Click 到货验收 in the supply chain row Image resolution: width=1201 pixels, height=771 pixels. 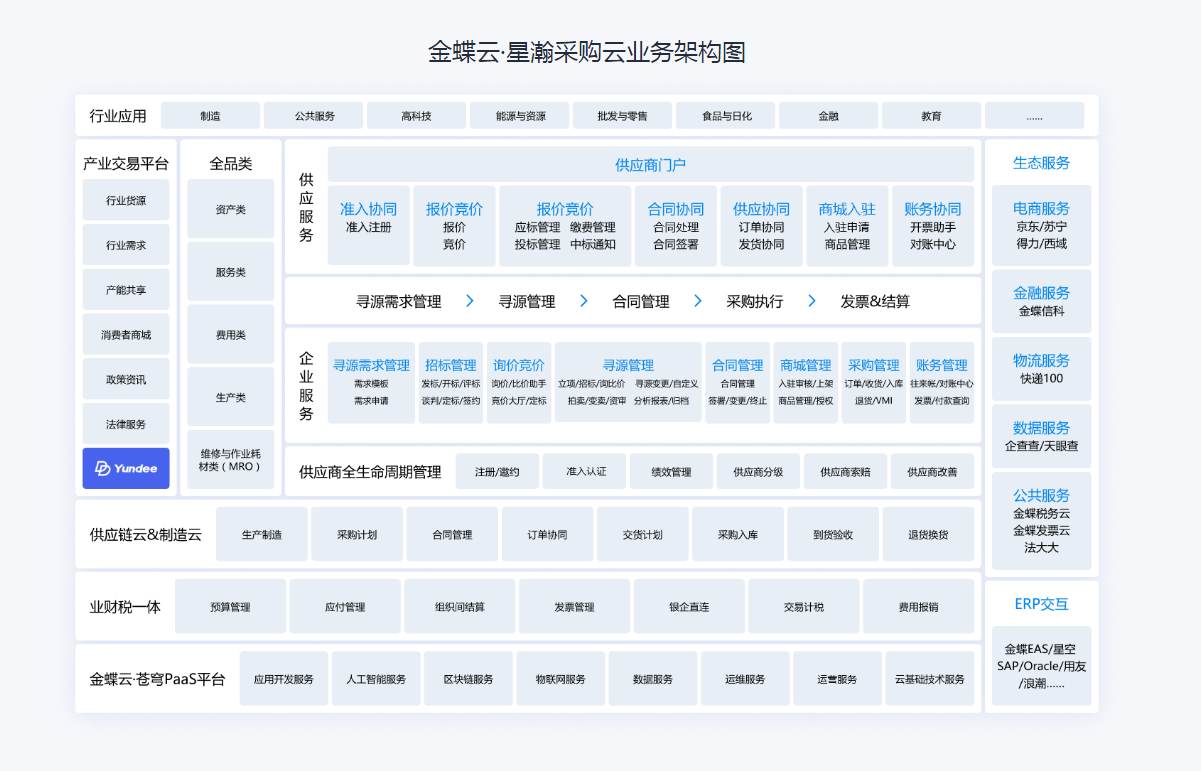[833, 534]
